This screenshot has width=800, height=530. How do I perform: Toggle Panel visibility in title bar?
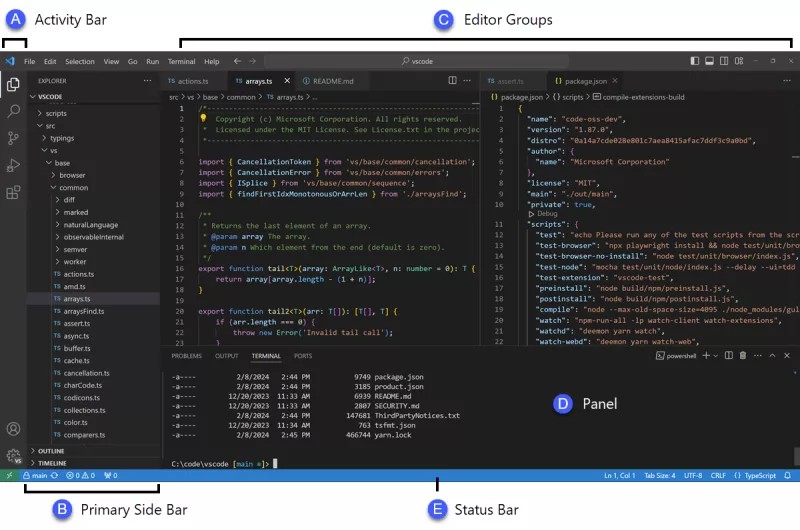pyautogui.click(x=710, y=61)
